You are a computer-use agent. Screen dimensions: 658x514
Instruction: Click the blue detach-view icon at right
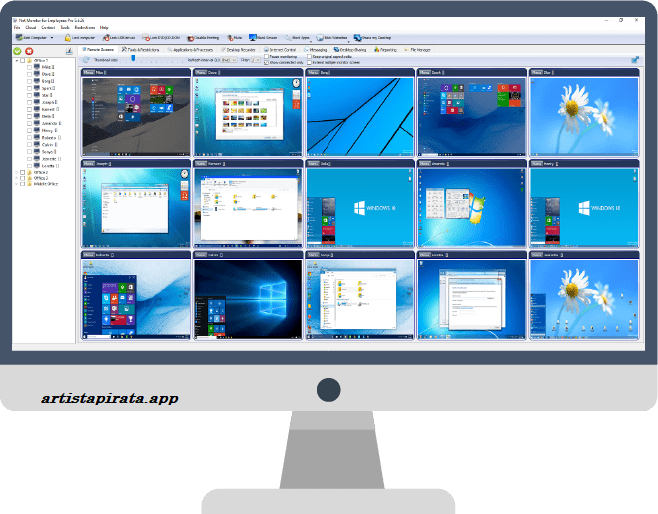635,60
